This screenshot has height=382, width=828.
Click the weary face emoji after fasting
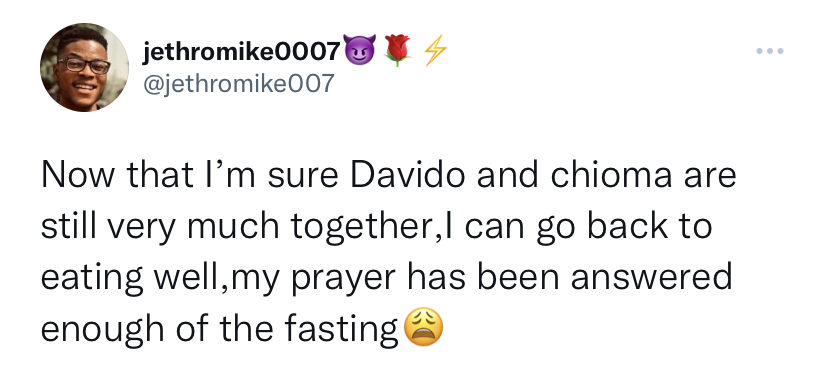tap(424, 327)
